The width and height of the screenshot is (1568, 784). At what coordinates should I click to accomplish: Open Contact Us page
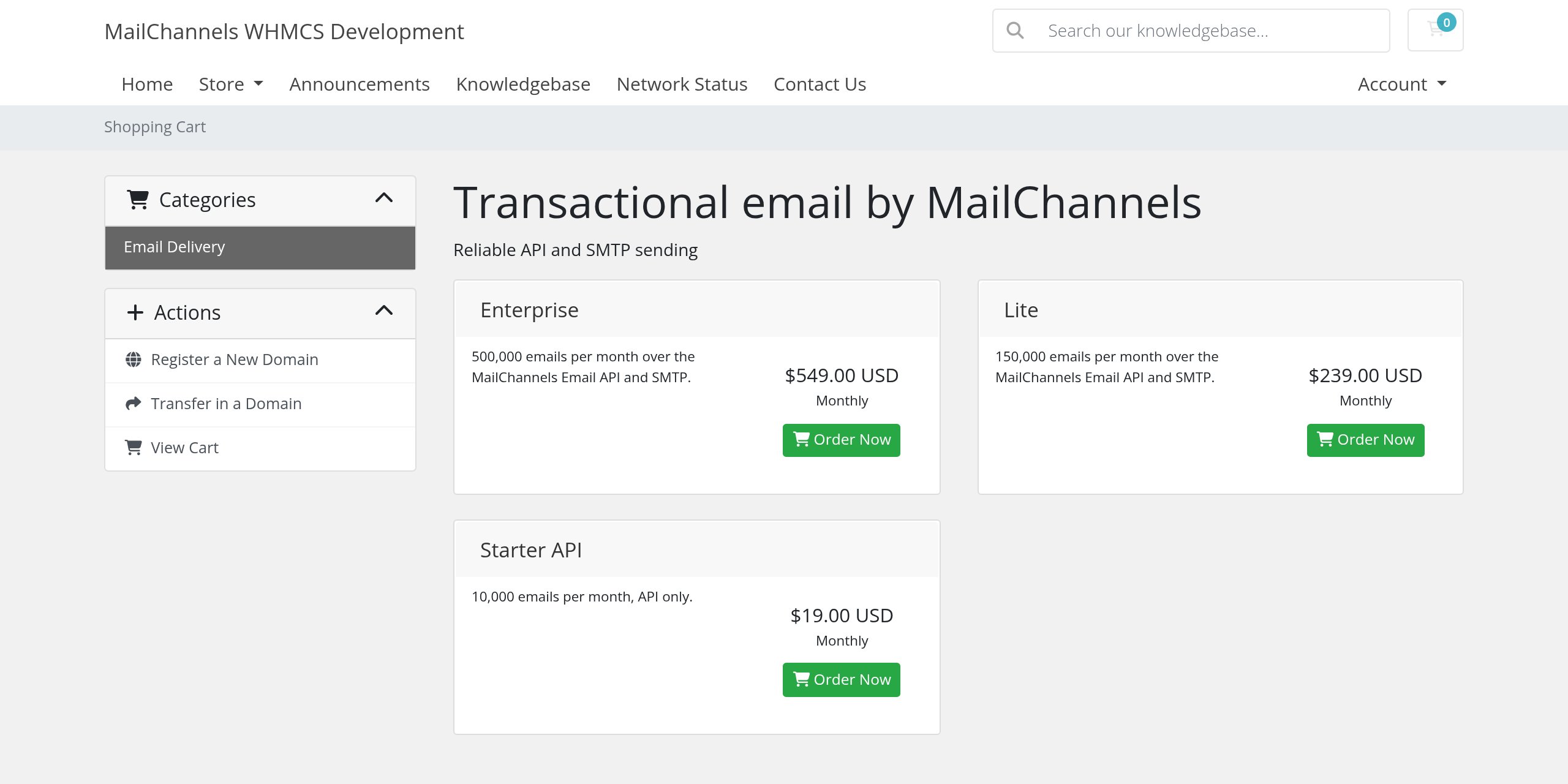click(x=820, y=84)
